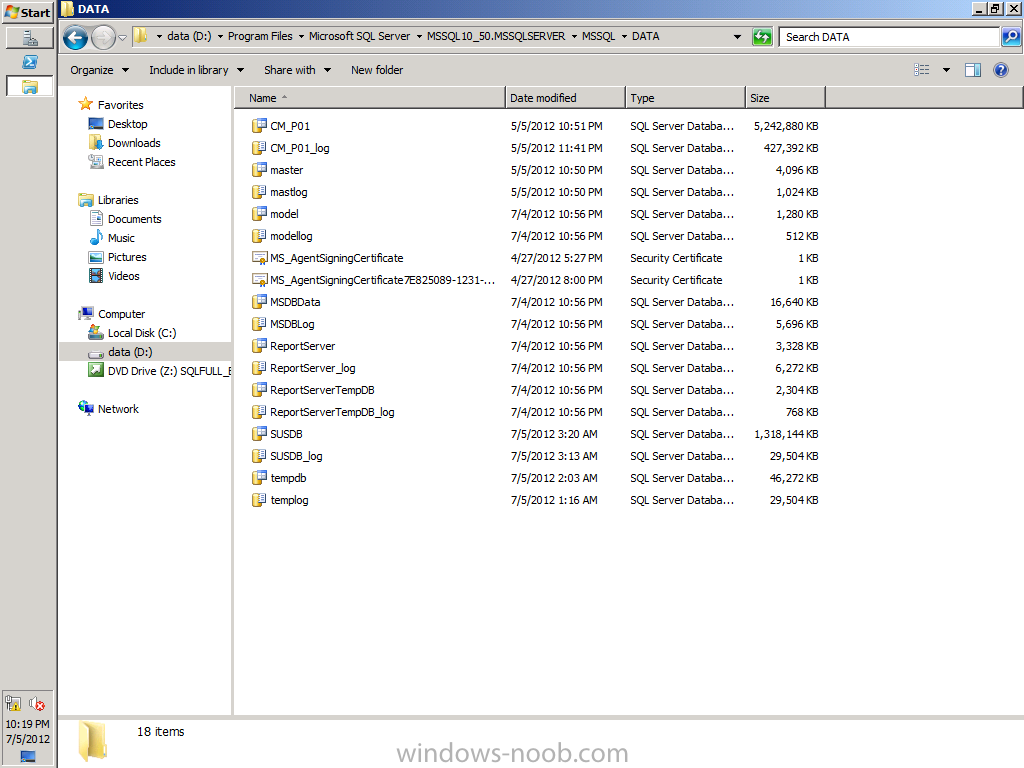This screenshot has width=1024, height=768.
Task: Select the master database file icon
Action: coord(259,170)
